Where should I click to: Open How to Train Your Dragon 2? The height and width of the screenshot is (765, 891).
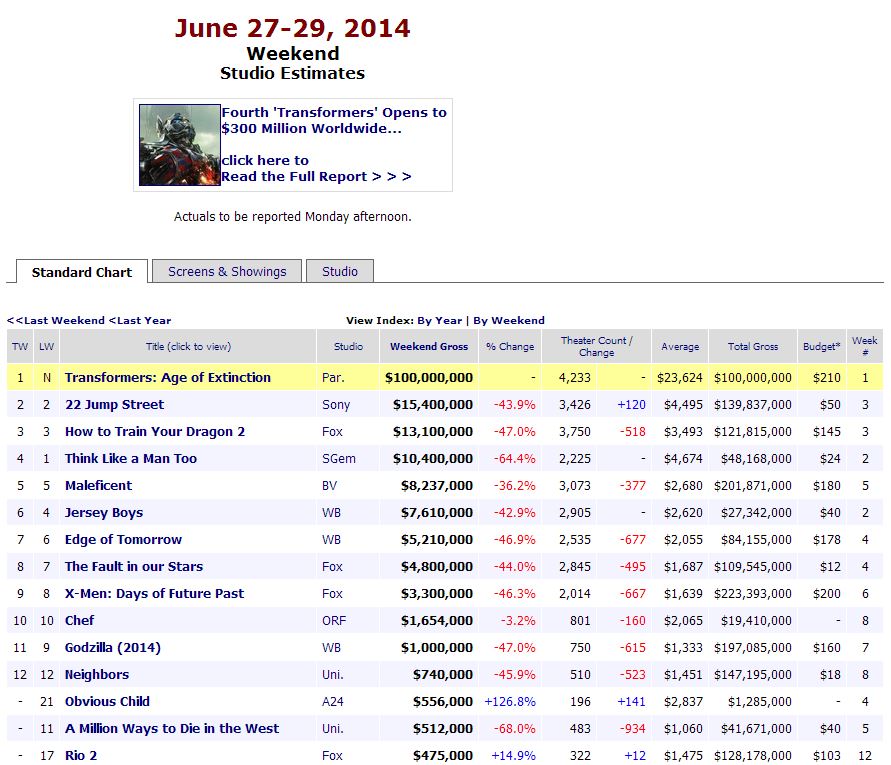click(x=154, y=431)
